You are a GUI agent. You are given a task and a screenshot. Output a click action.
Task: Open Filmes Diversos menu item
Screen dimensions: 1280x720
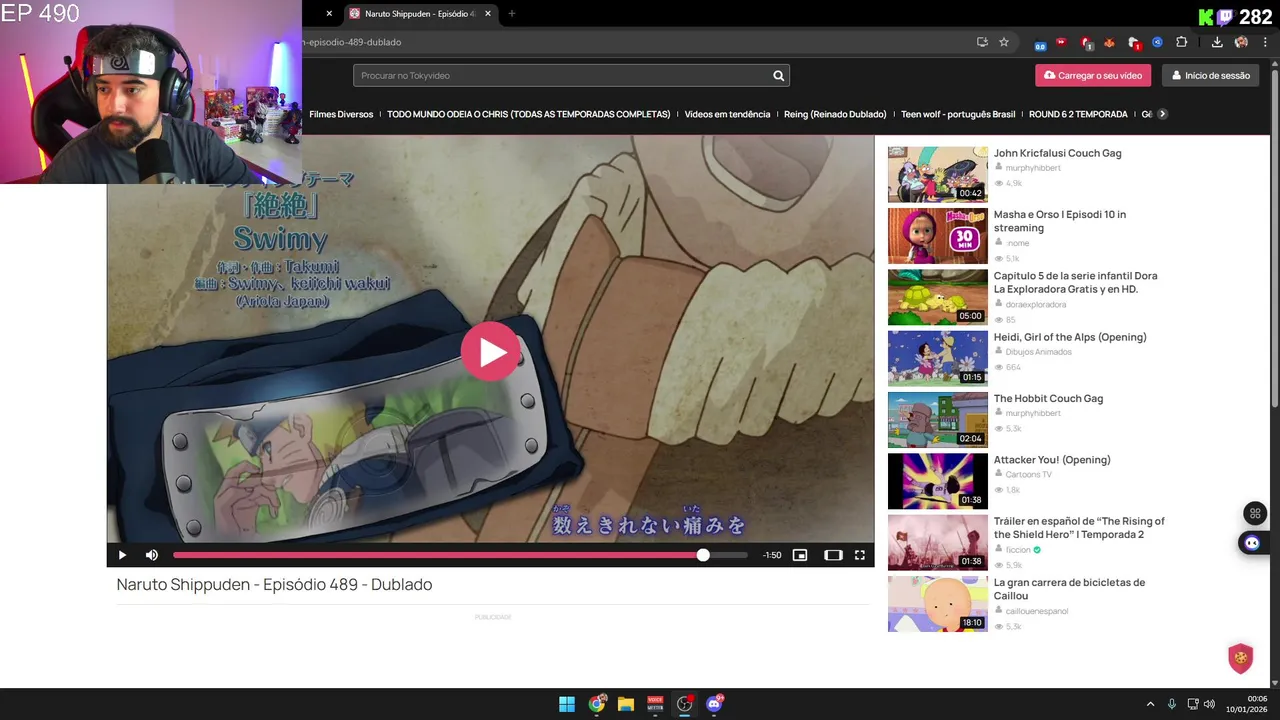tap(341, 114)
